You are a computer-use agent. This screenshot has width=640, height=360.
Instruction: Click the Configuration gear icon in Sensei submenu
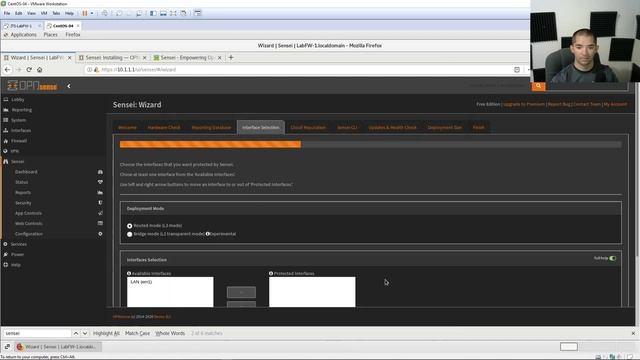pyautogui.click(x=100, y=234)
